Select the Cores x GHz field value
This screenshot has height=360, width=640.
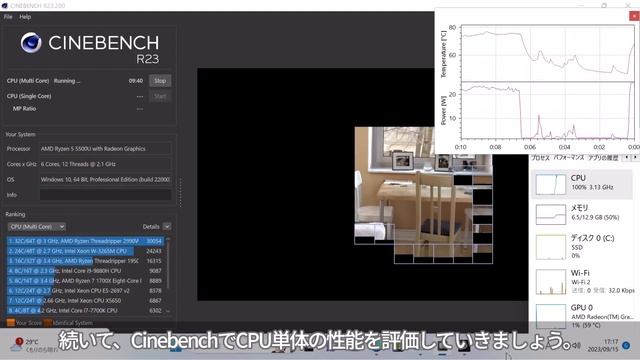[105, 164]
